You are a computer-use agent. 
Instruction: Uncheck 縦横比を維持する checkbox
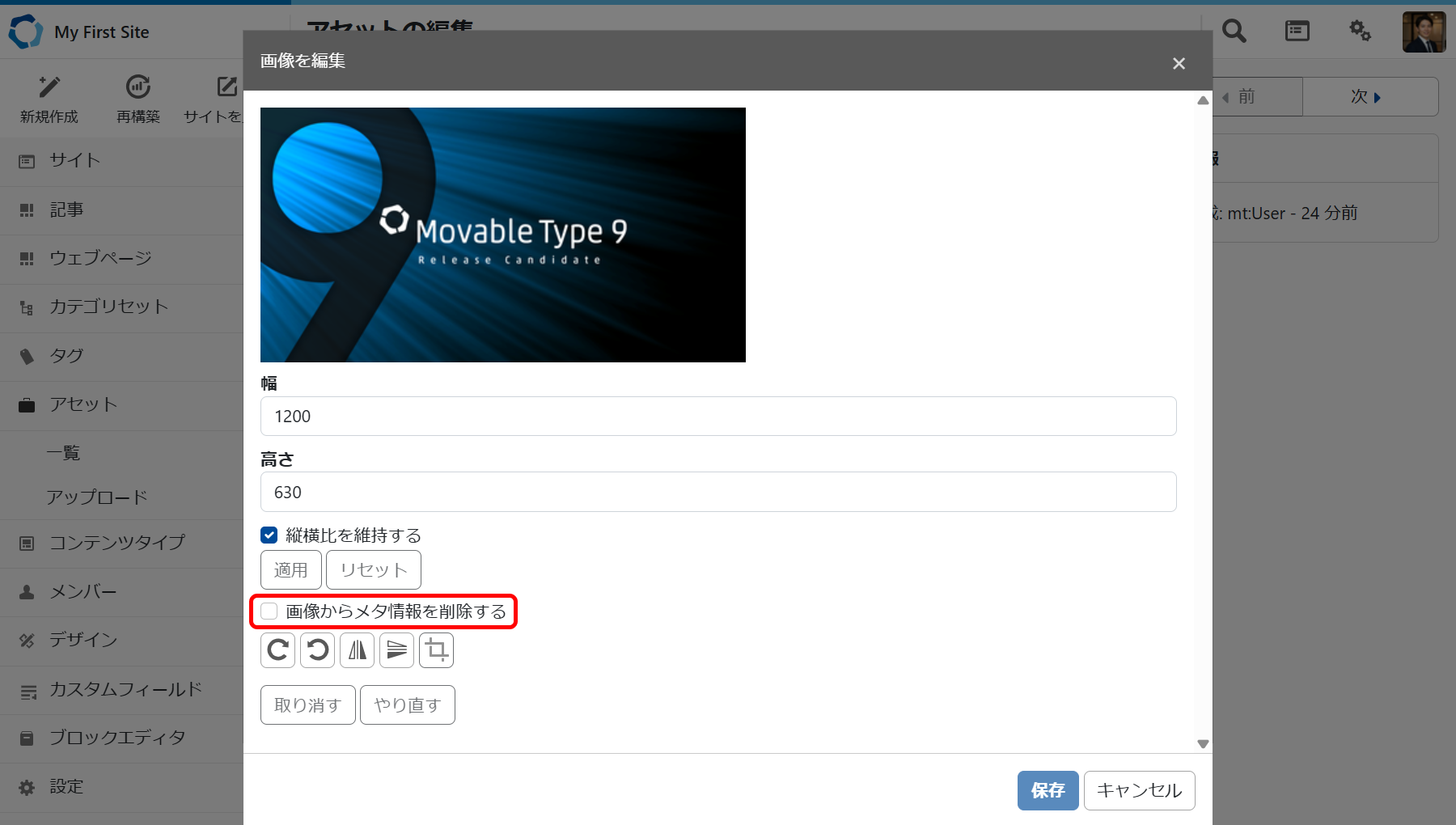coord(269,535)
